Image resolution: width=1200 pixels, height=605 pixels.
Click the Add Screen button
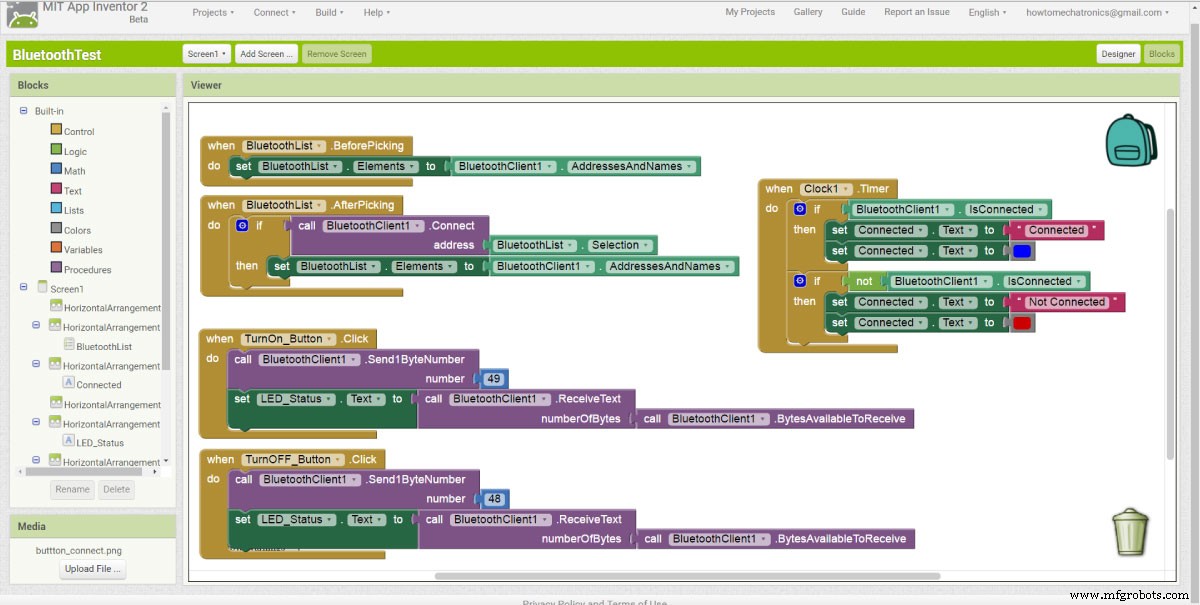coord(266,54)
